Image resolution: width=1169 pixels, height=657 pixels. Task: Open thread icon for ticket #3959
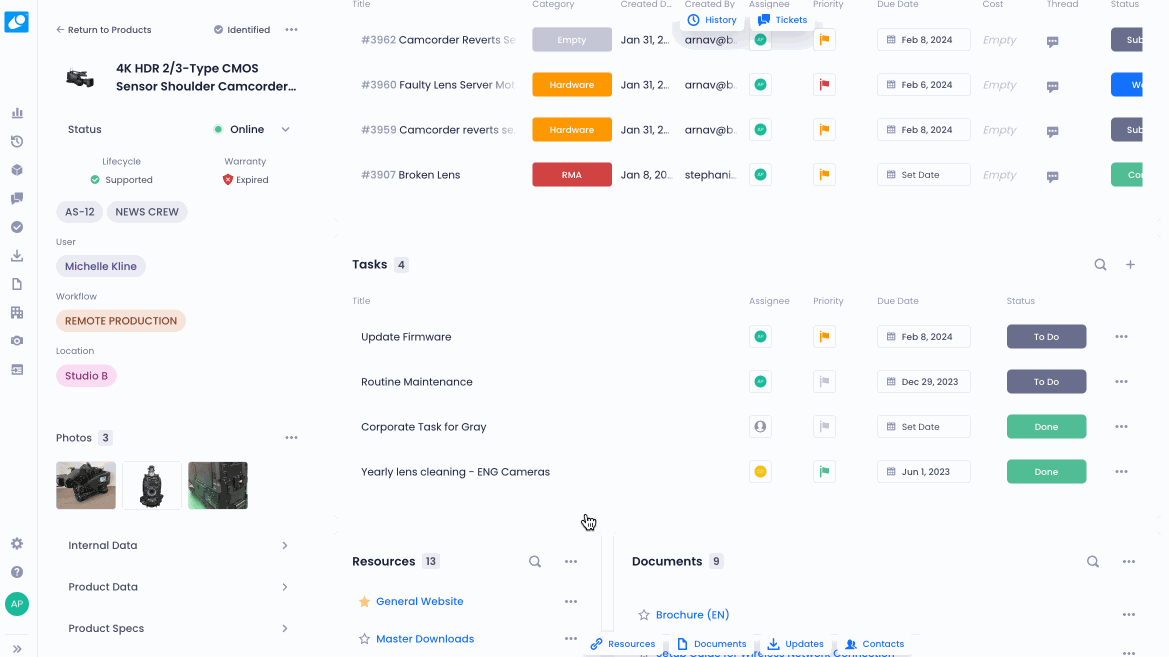[x=1053, y=131]
